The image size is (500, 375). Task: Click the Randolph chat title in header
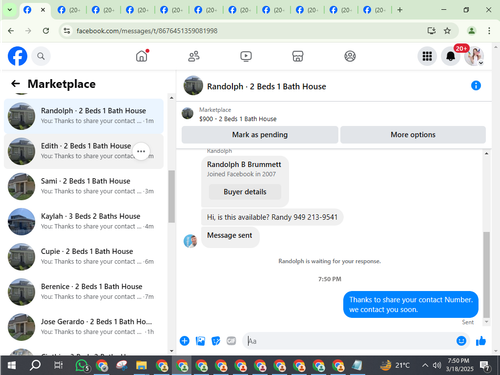pos(266,87)
